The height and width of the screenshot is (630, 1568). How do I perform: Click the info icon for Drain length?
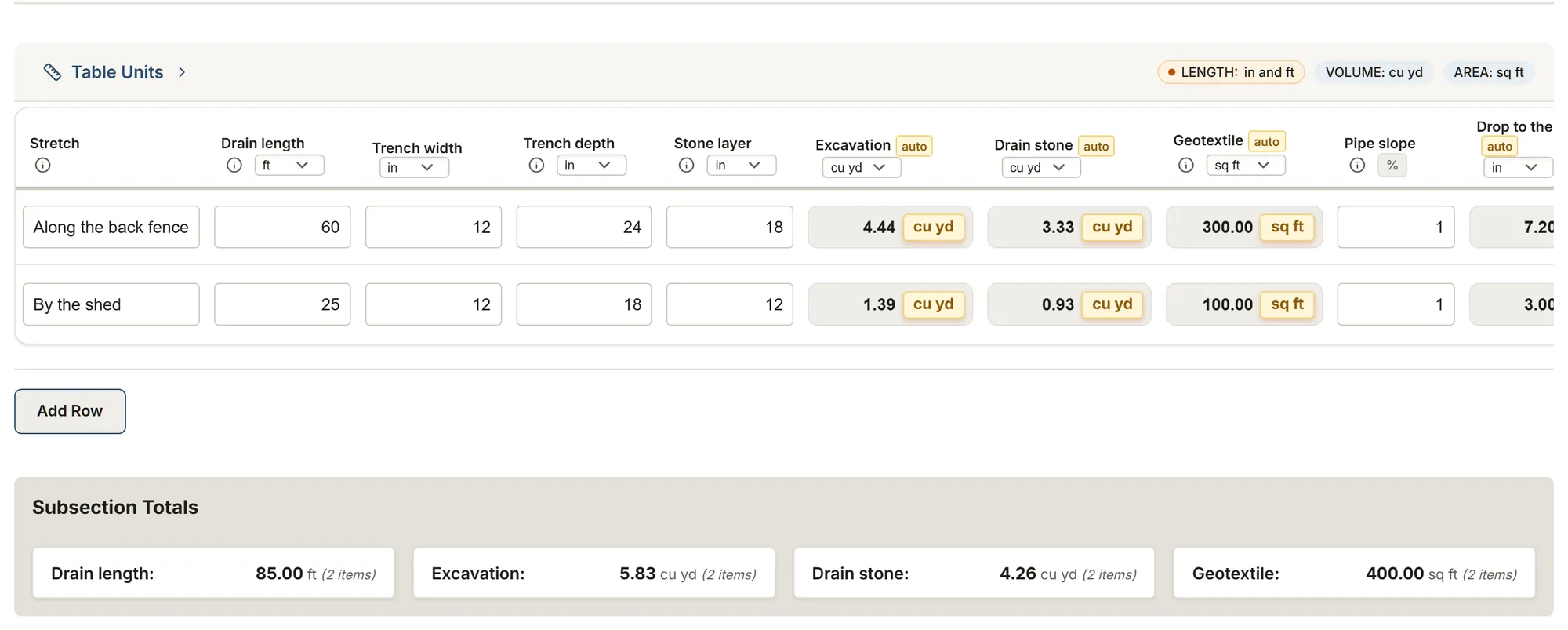click(x=234, y=165)
